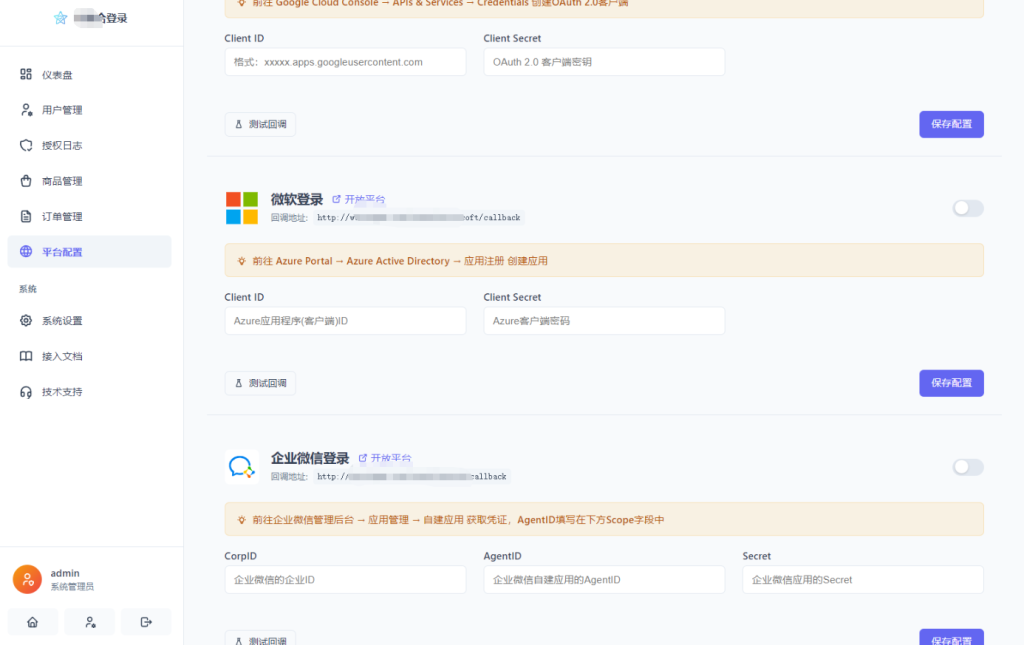Screen dimensions: 1024x645
Task: Click 保存配置 at the top section
Action: 951,124
